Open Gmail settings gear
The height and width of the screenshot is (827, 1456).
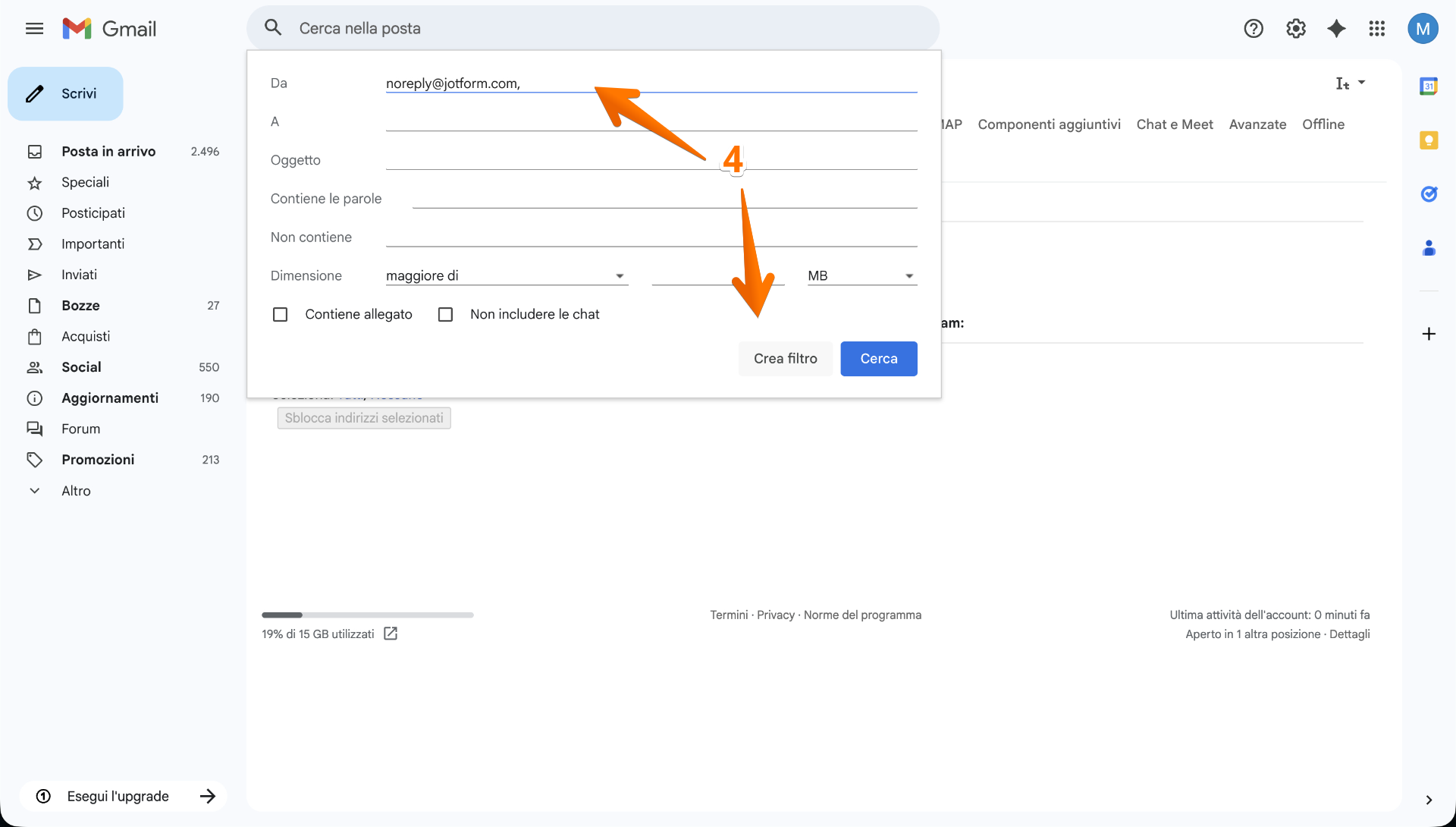[1295, 28]
